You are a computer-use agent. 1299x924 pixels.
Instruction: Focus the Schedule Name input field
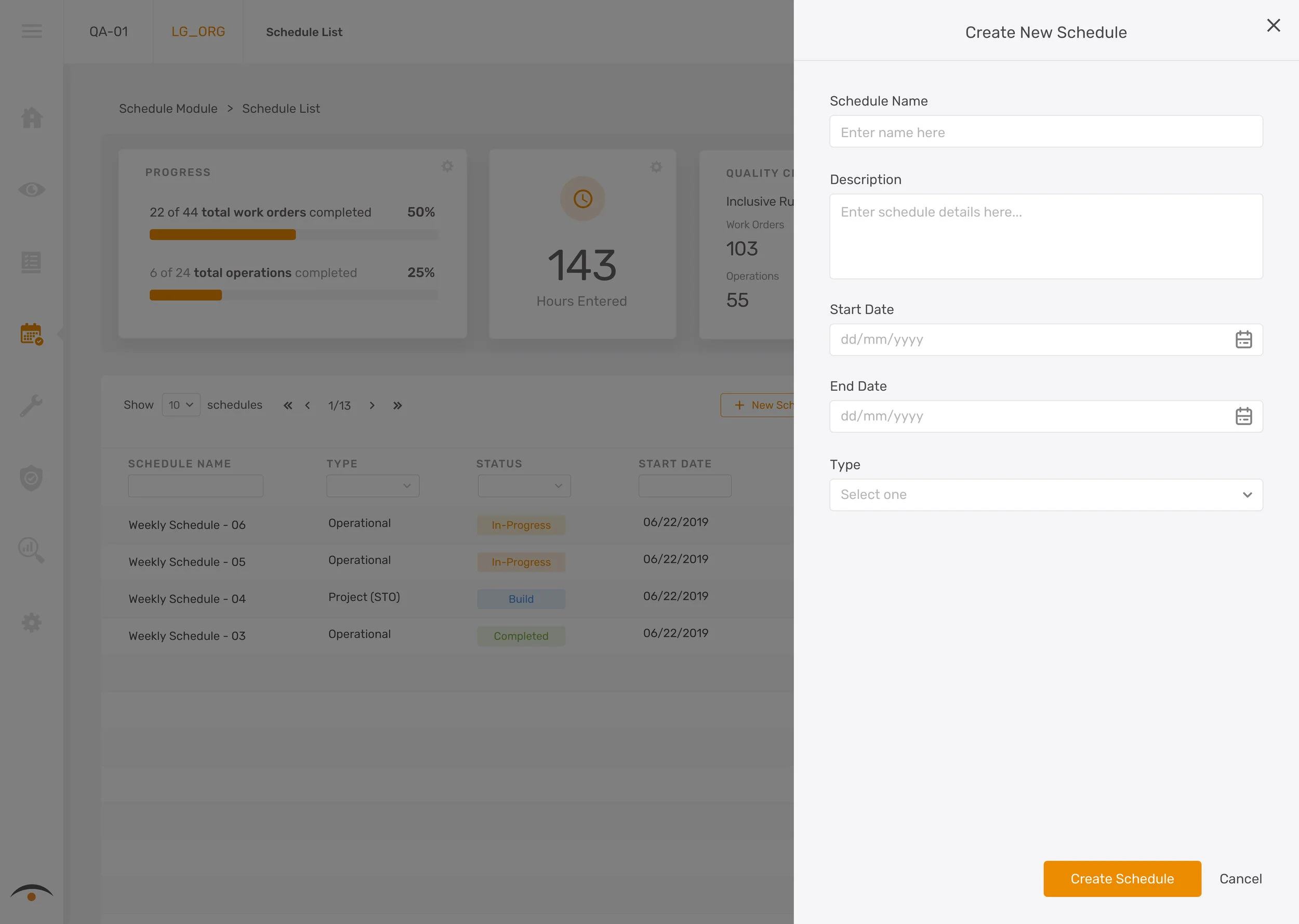(x=1045, y=132)
